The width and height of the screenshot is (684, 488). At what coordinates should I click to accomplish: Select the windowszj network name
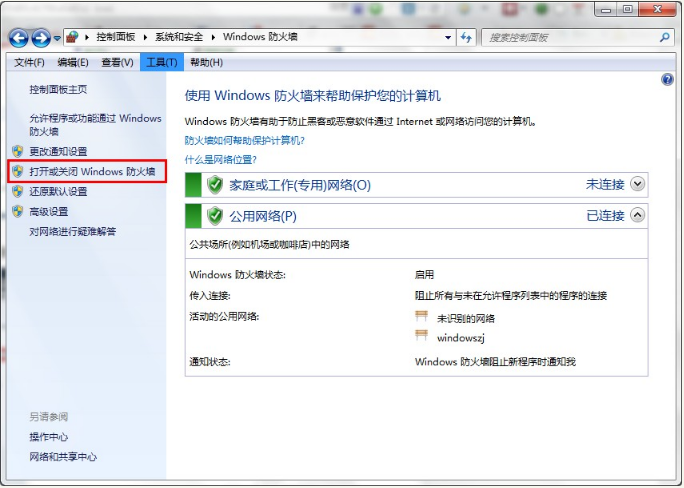click(461, 338)
